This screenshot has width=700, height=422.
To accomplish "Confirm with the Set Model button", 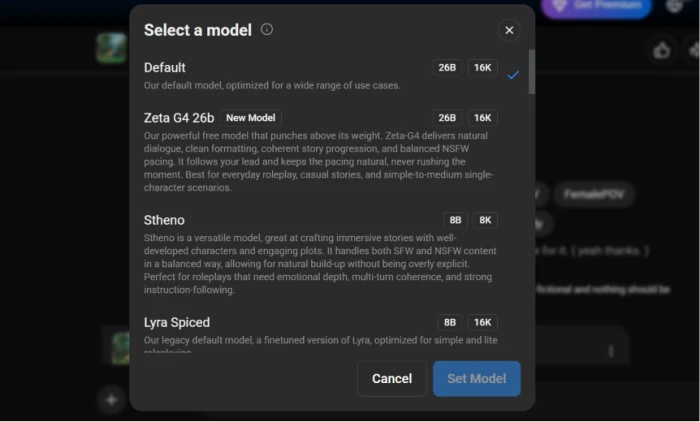I will [x=477, y=379].
